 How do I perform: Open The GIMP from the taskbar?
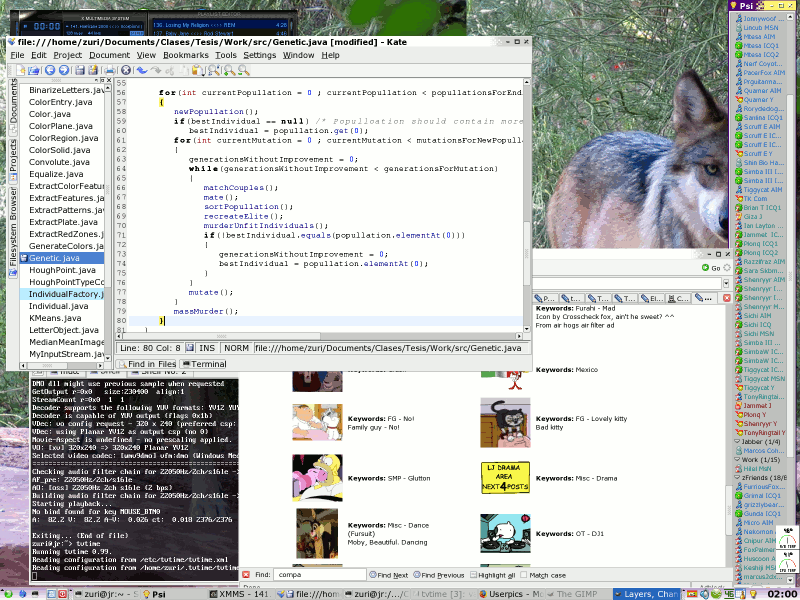(x=576, y=590)
